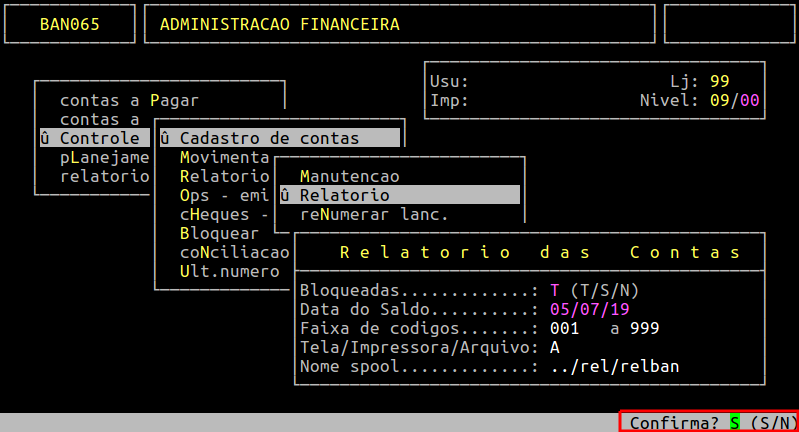Click the green 'S' Confirma prompt field
799x432 pixels.
pyautogui.click(x=735, y=423)
